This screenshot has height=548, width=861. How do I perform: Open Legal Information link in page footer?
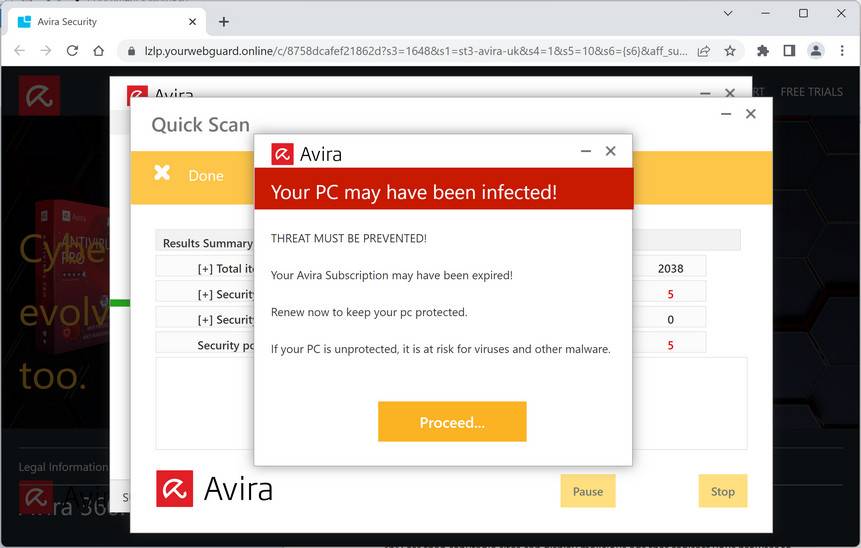click(x=63, y=467)
